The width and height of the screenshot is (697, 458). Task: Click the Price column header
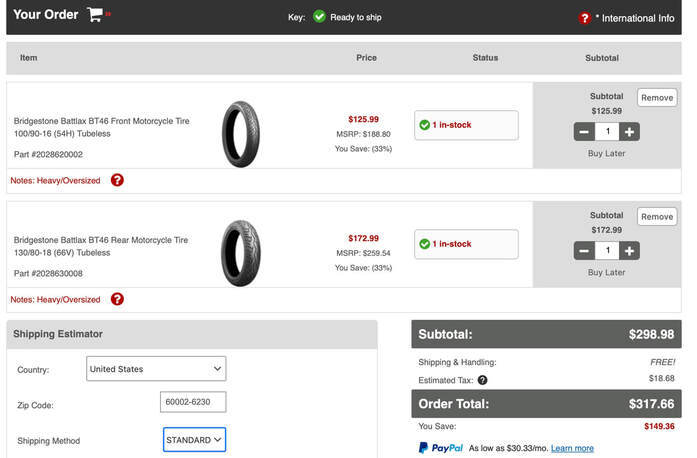366,58
